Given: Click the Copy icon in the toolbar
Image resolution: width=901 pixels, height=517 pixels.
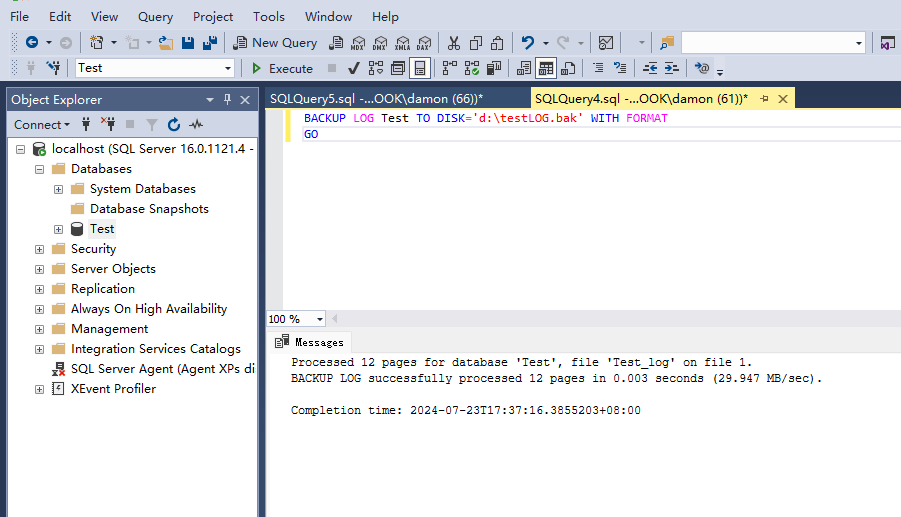Looking at the screenshot, I should 476,43.
